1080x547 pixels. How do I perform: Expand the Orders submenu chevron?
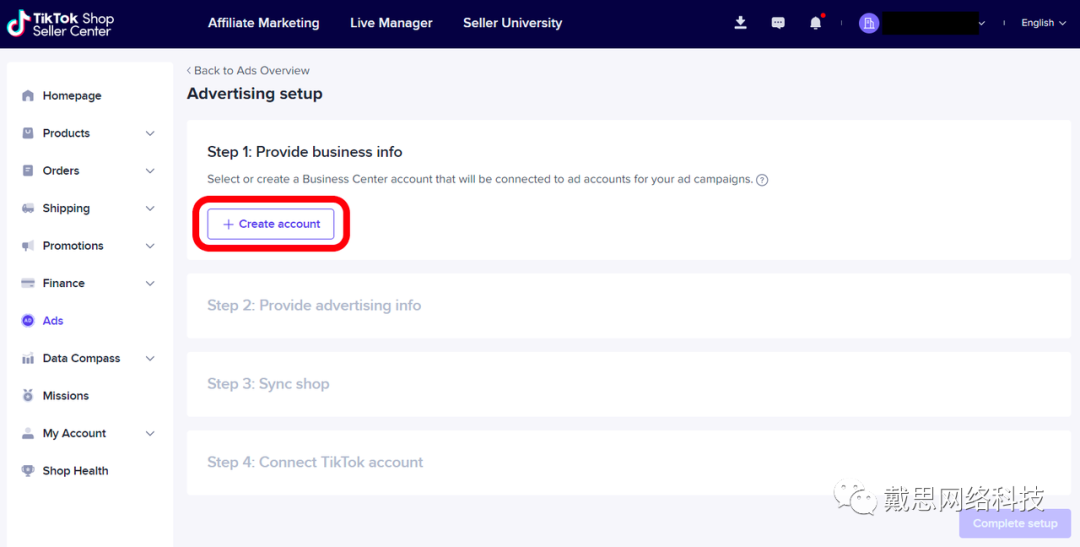pyautogui.click(x=150, y=170)
